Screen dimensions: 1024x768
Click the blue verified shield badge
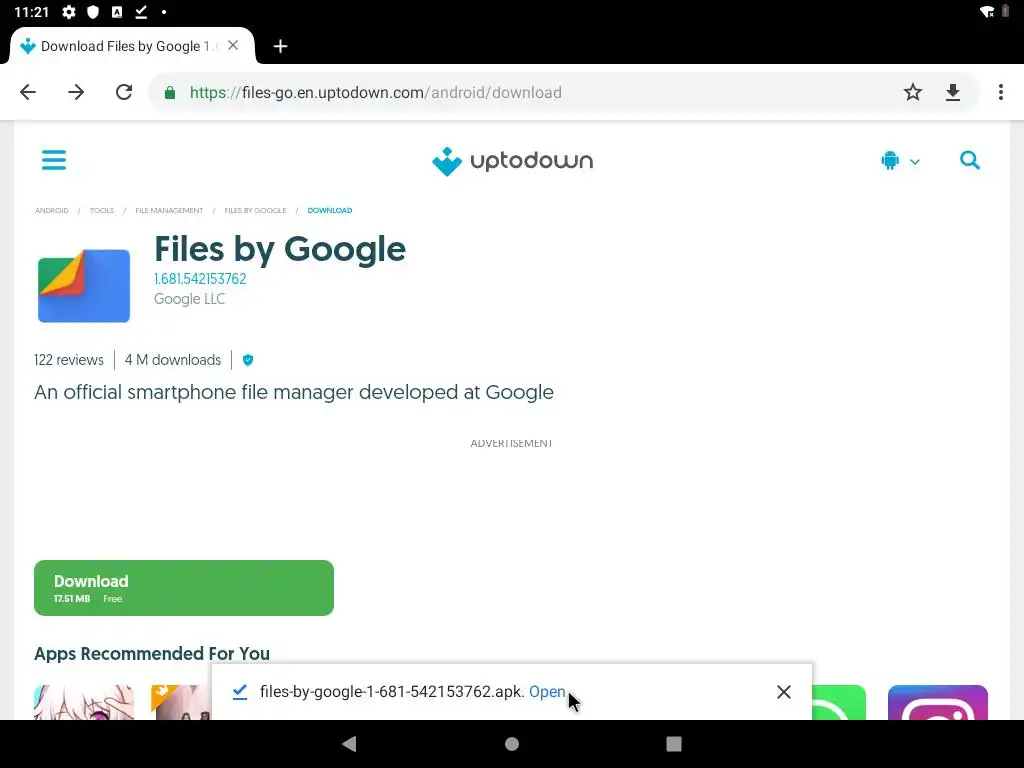(248, 360)
